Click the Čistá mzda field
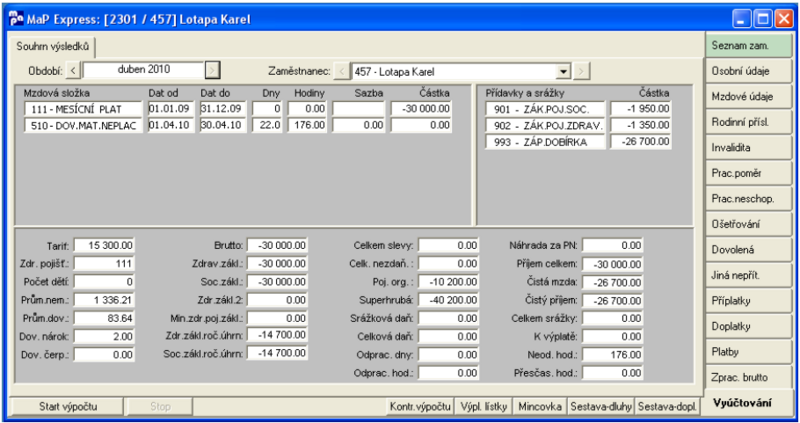800x423 pixels. coord(613,283)
